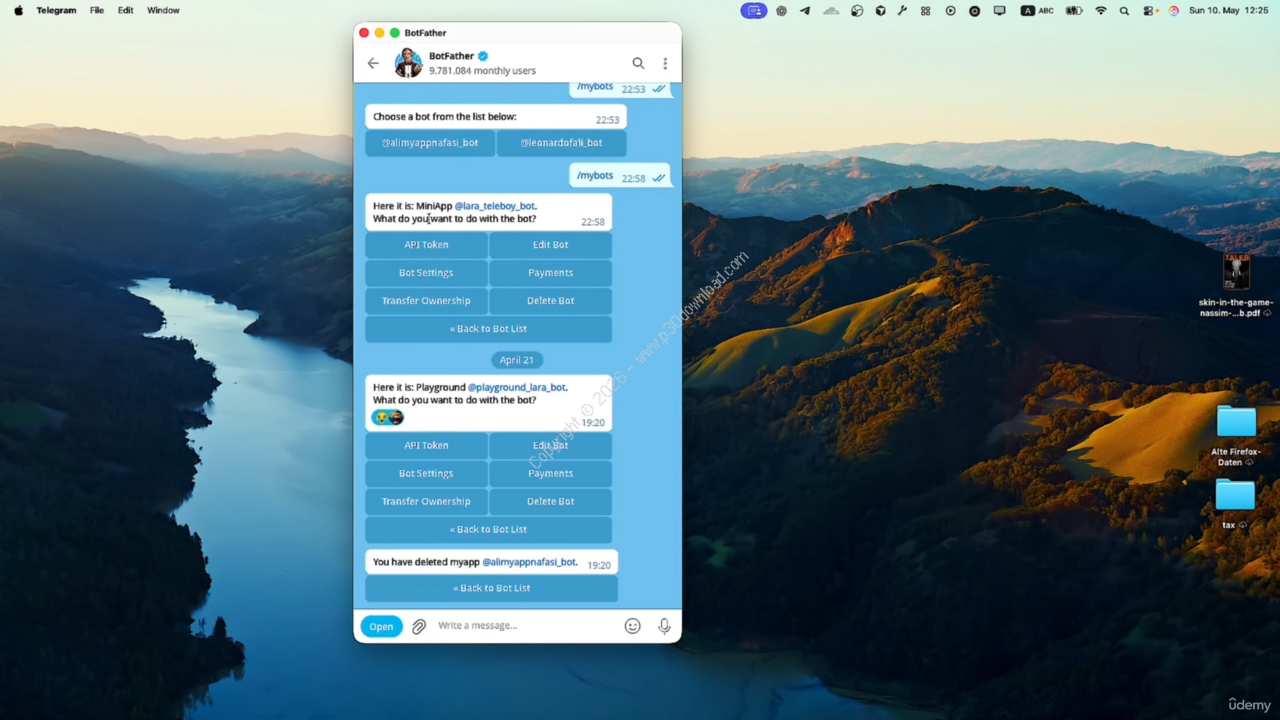The height and width of the screenshot is (720, 1280).
Task: Click the cloud menu bar icon
Action: click(831, 11)
